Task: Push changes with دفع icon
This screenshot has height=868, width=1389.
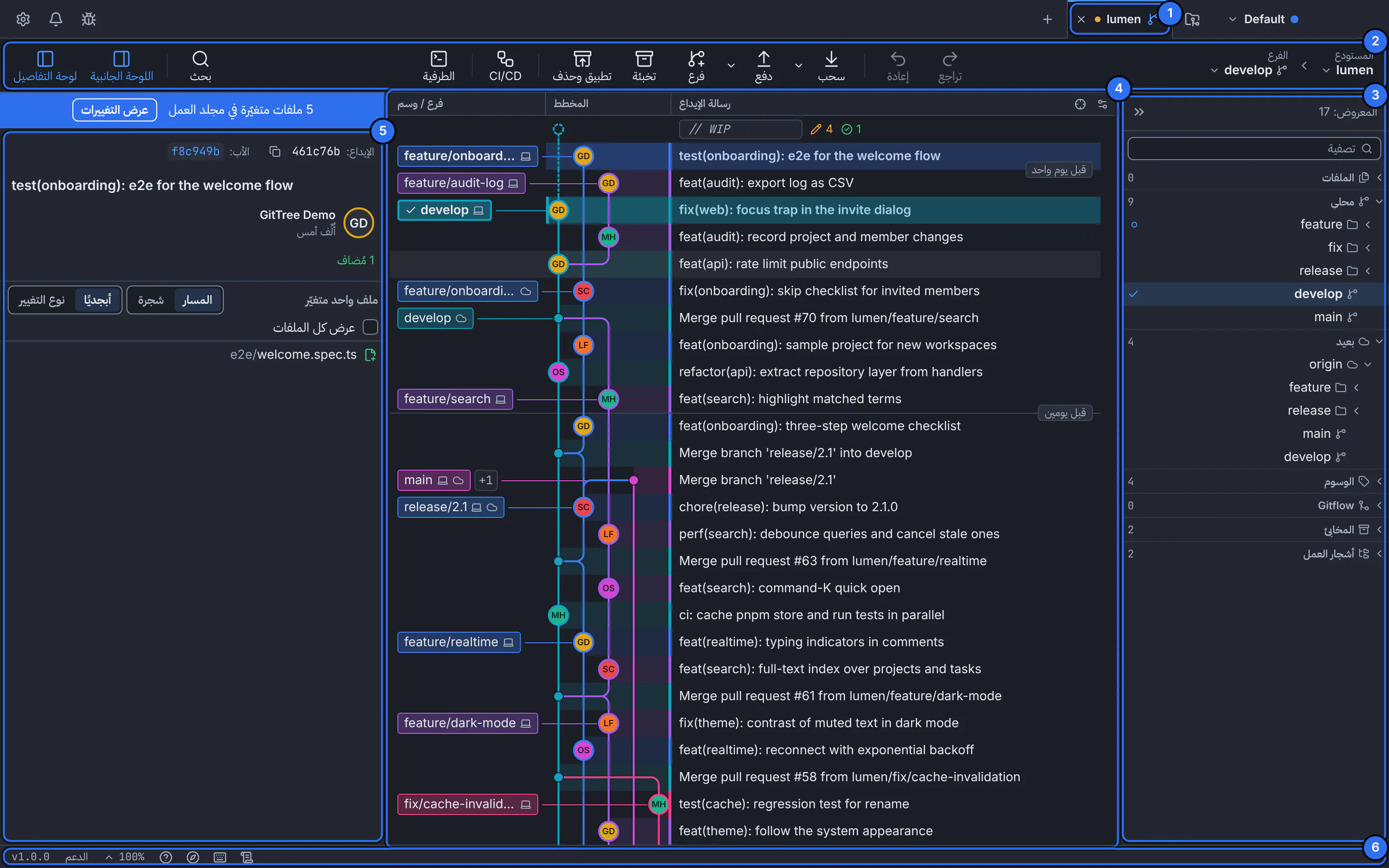Action: pyautogui.click(x=763, y=66)
